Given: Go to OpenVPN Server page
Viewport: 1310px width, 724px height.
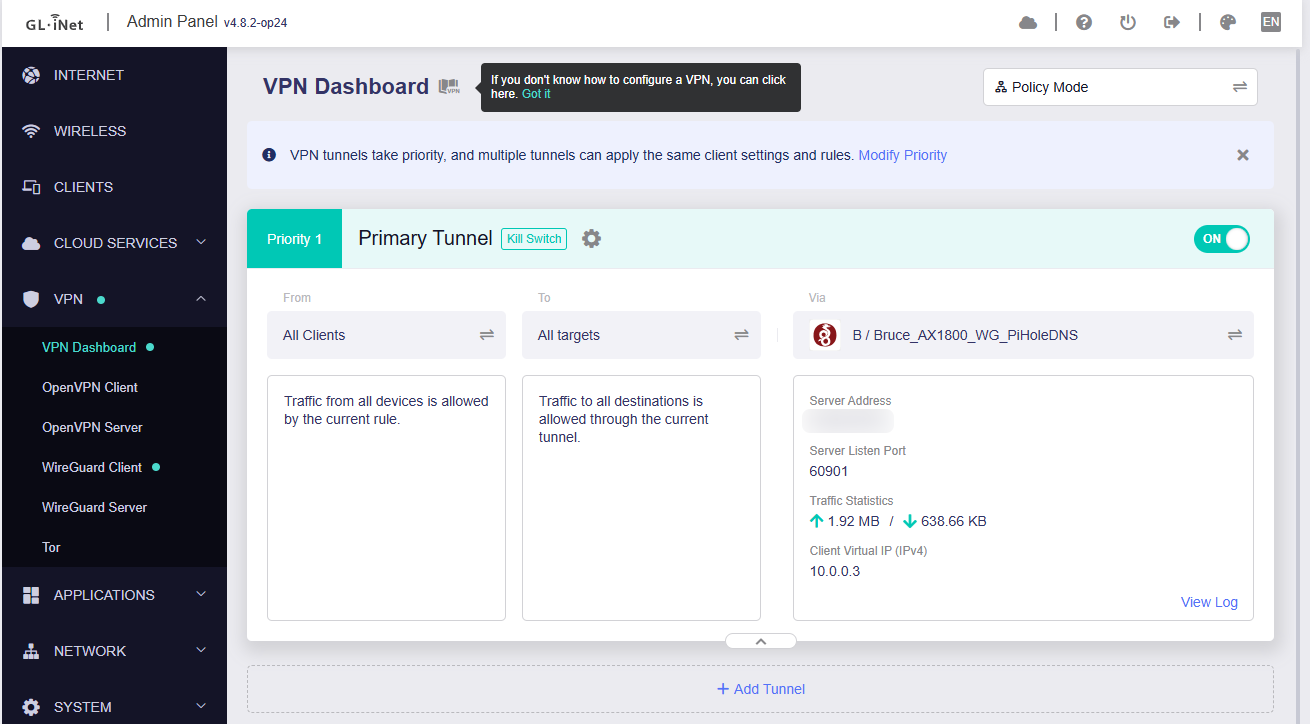Looking at the screenshot, I should (92, 427).
